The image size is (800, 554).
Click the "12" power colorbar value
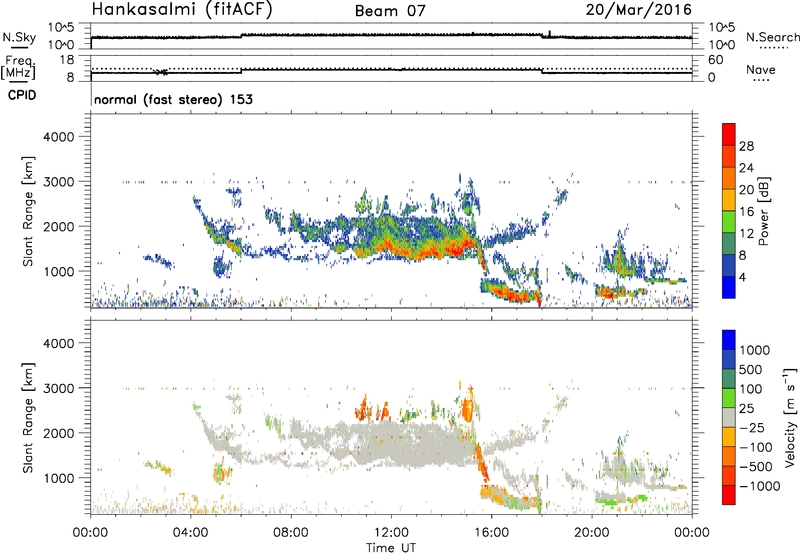(x=746, y=234)
